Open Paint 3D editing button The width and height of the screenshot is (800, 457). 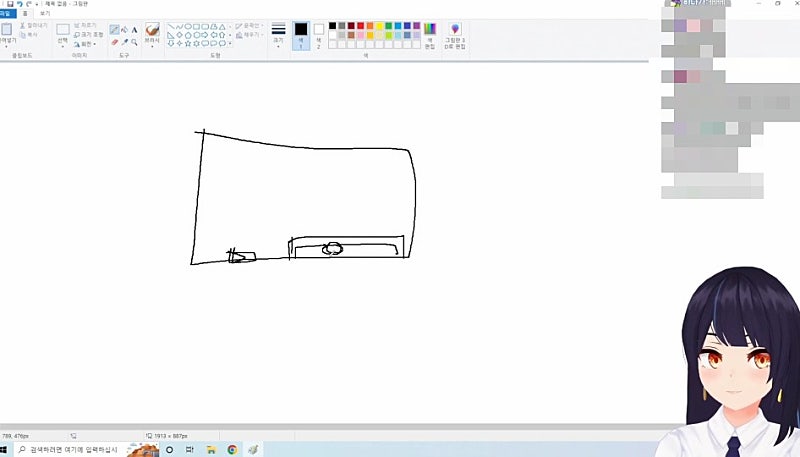455,34
